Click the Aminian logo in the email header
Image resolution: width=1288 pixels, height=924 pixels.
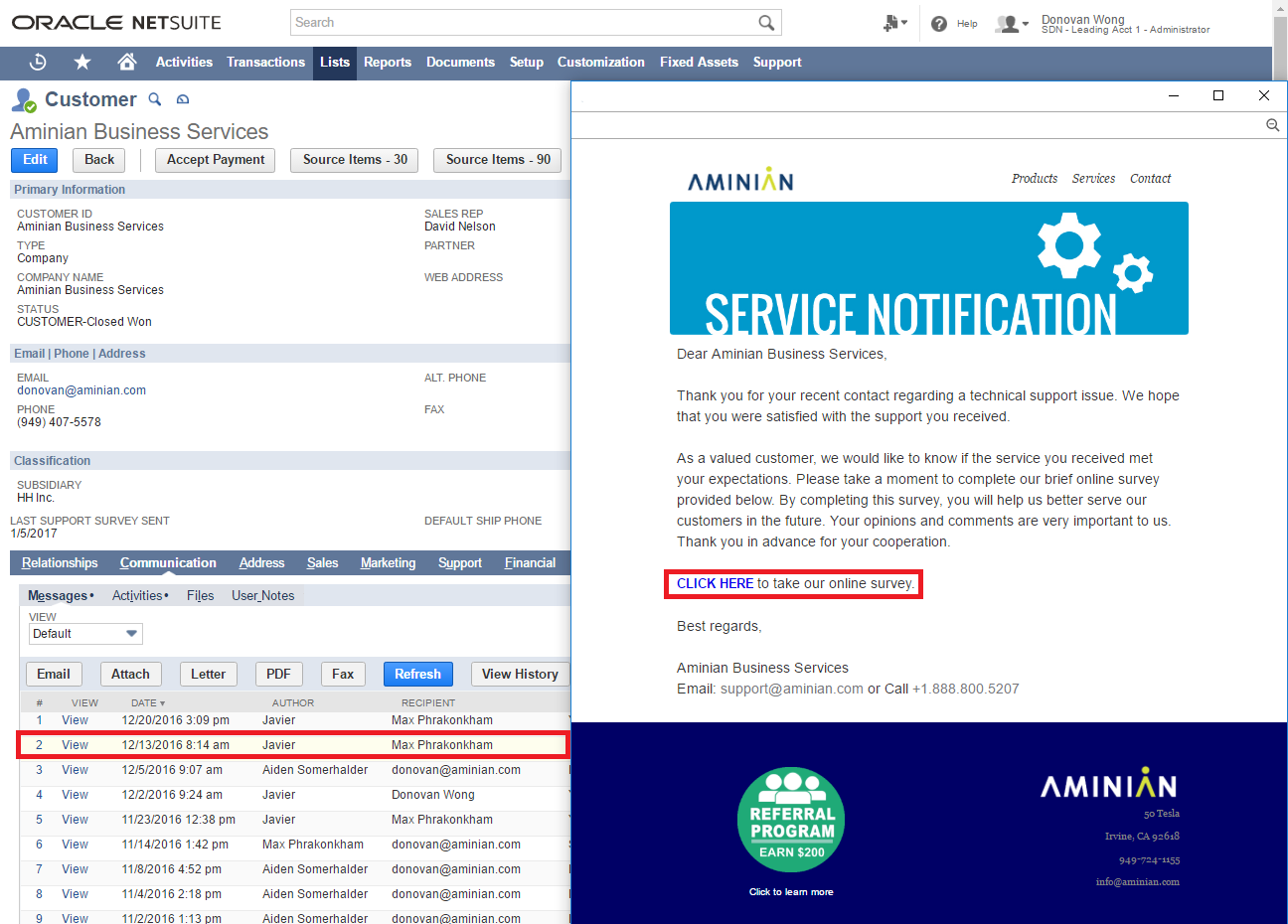click(x=740, y=180)
